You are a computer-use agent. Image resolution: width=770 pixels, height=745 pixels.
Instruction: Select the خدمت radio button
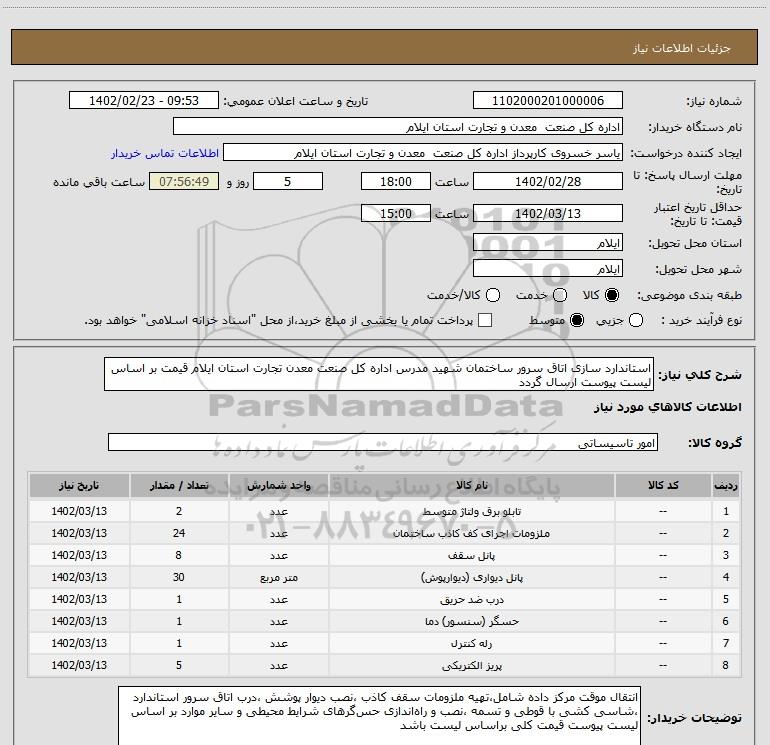560,295
